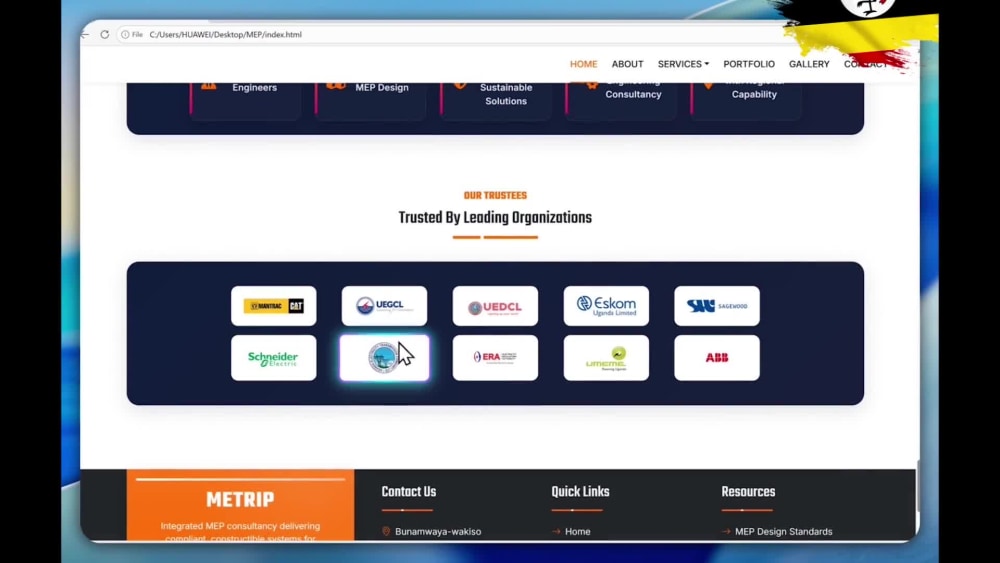Screen dimensions: 1000x563
Task: Click the browser back arrow
Action: pos(85,34)
